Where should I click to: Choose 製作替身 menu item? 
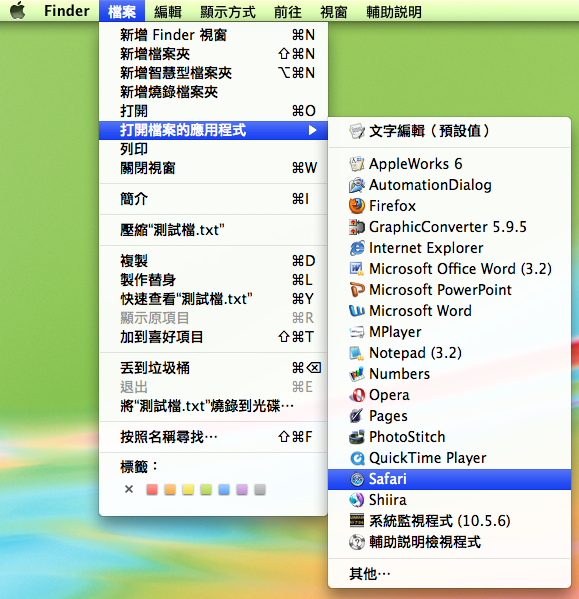(x=213, y=280)
